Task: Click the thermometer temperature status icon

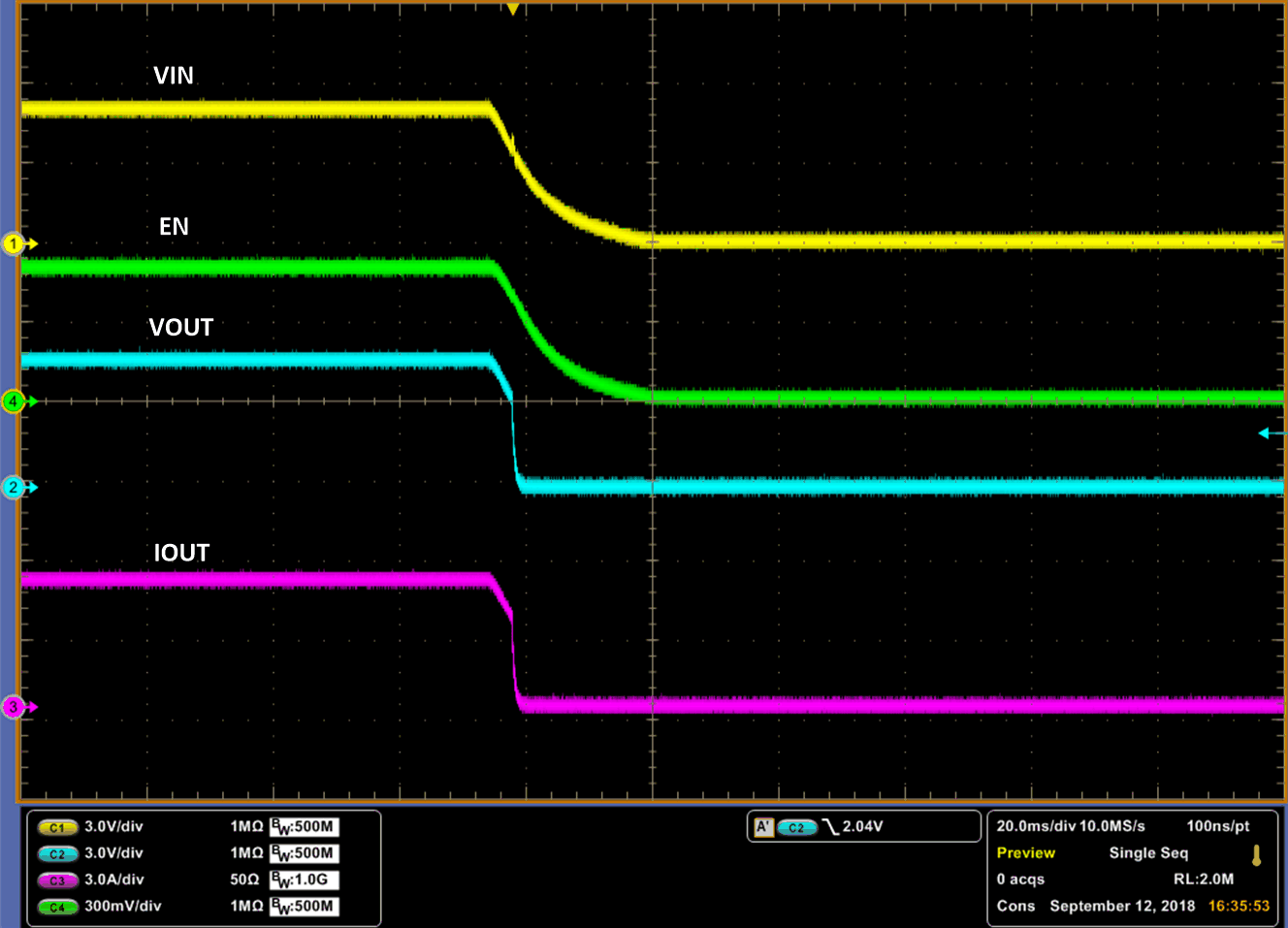Action: [1256, 855]
